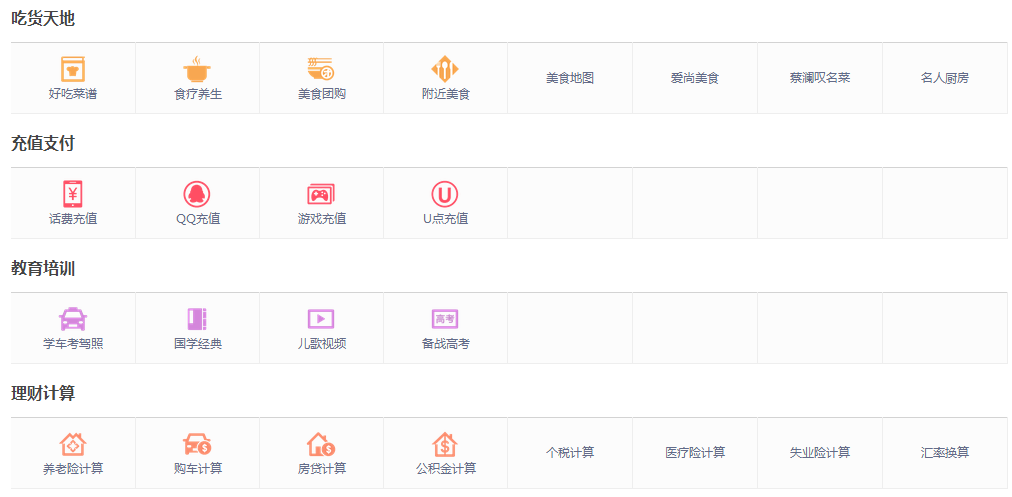Open the QQ充值 penguin icon

pyautogui.click(x=197, y=194)
